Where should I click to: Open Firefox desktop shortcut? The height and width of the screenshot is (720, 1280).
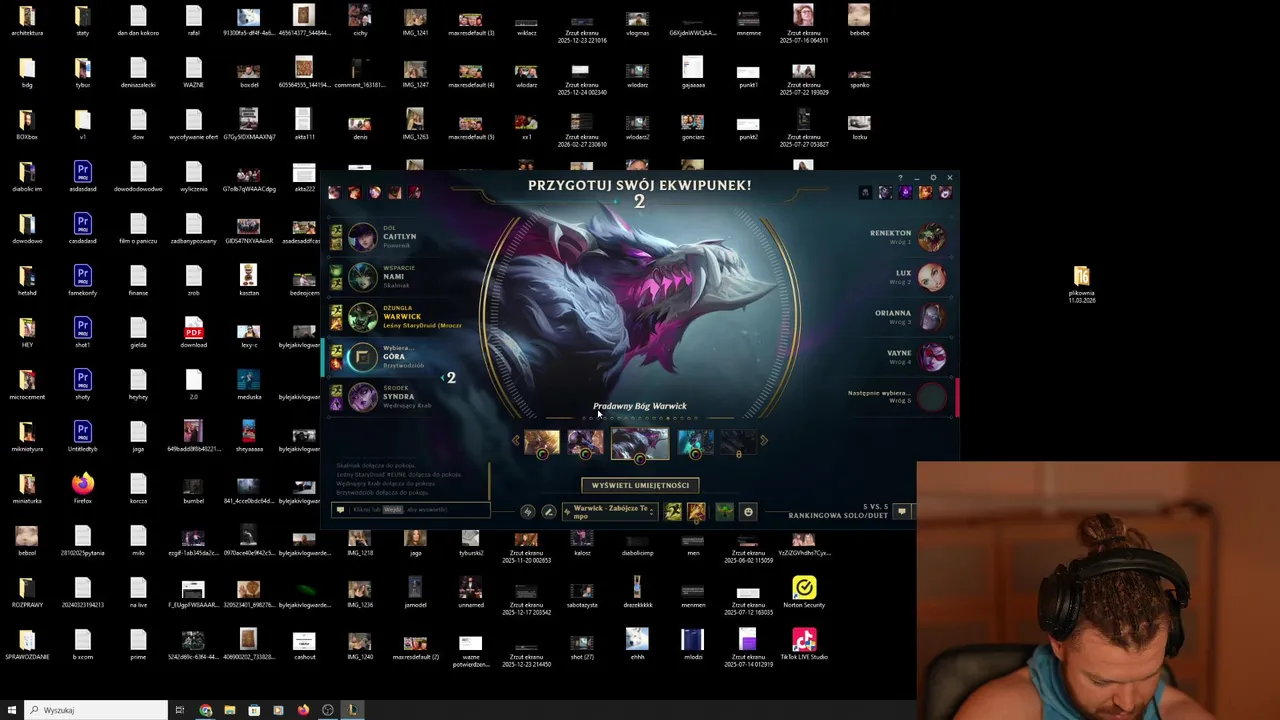[83, 490]
